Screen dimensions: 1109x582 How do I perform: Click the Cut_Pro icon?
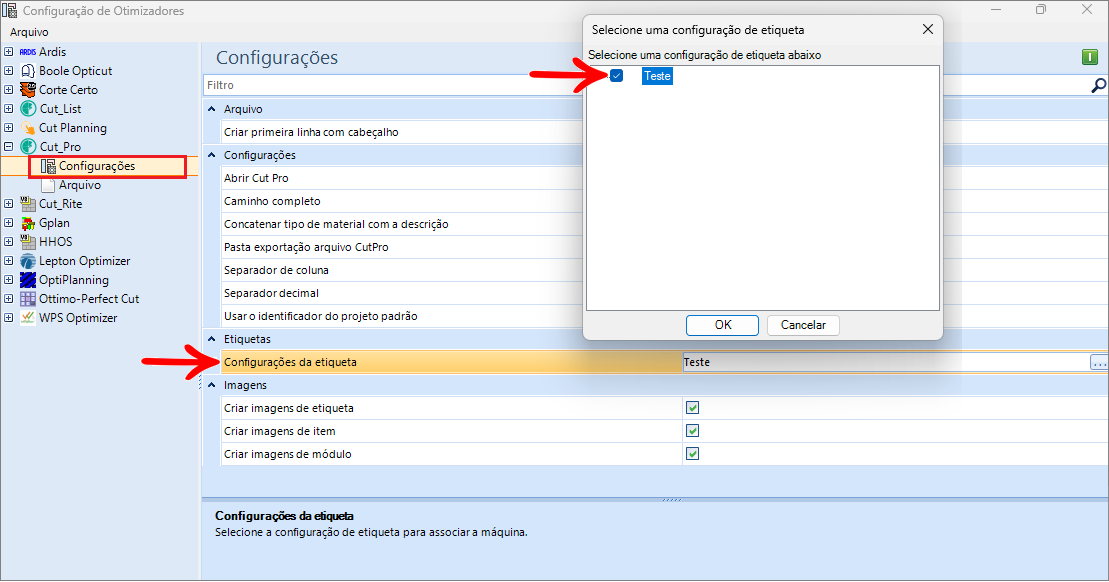click(28, 147)
